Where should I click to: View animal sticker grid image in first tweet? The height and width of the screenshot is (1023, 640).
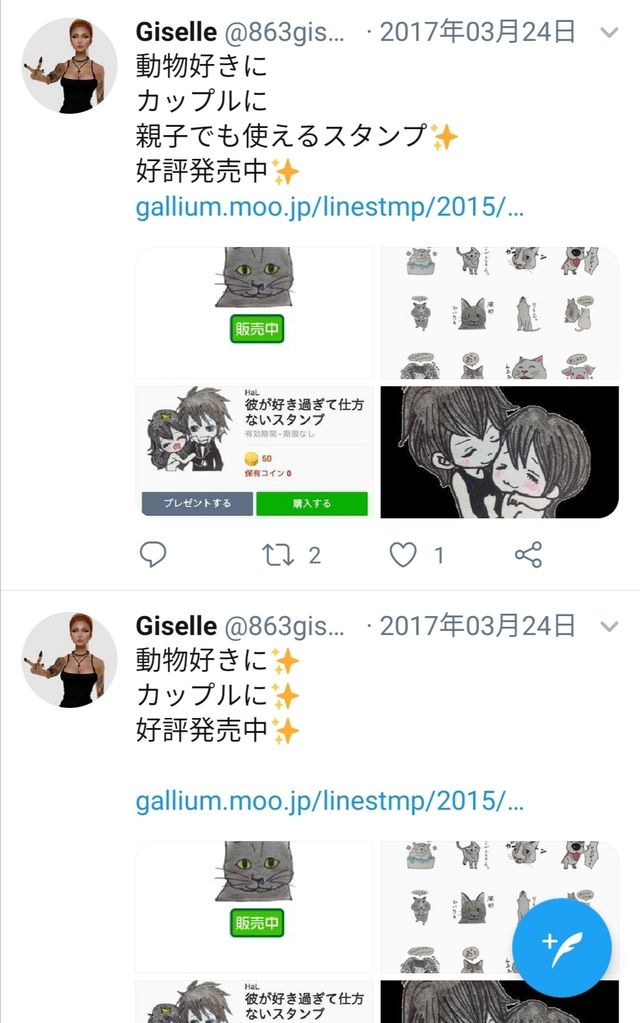[500, 313]
